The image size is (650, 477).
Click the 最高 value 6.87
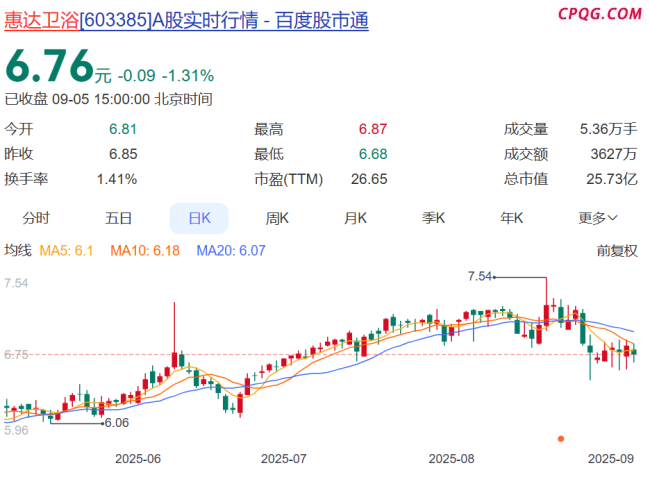click(x=373, y=129)
